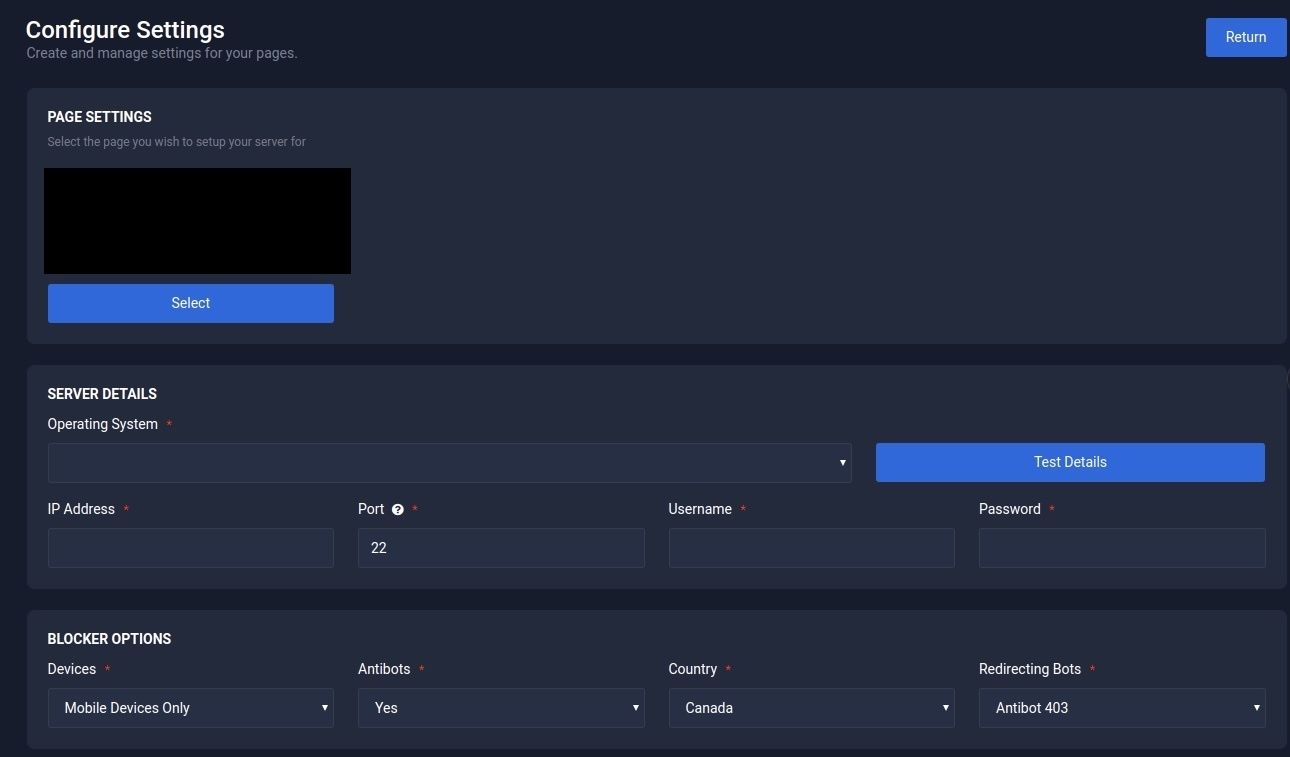Change the Antibots selection from Yes
This screenshot has height=757, width=1290.
click(501, 707)
